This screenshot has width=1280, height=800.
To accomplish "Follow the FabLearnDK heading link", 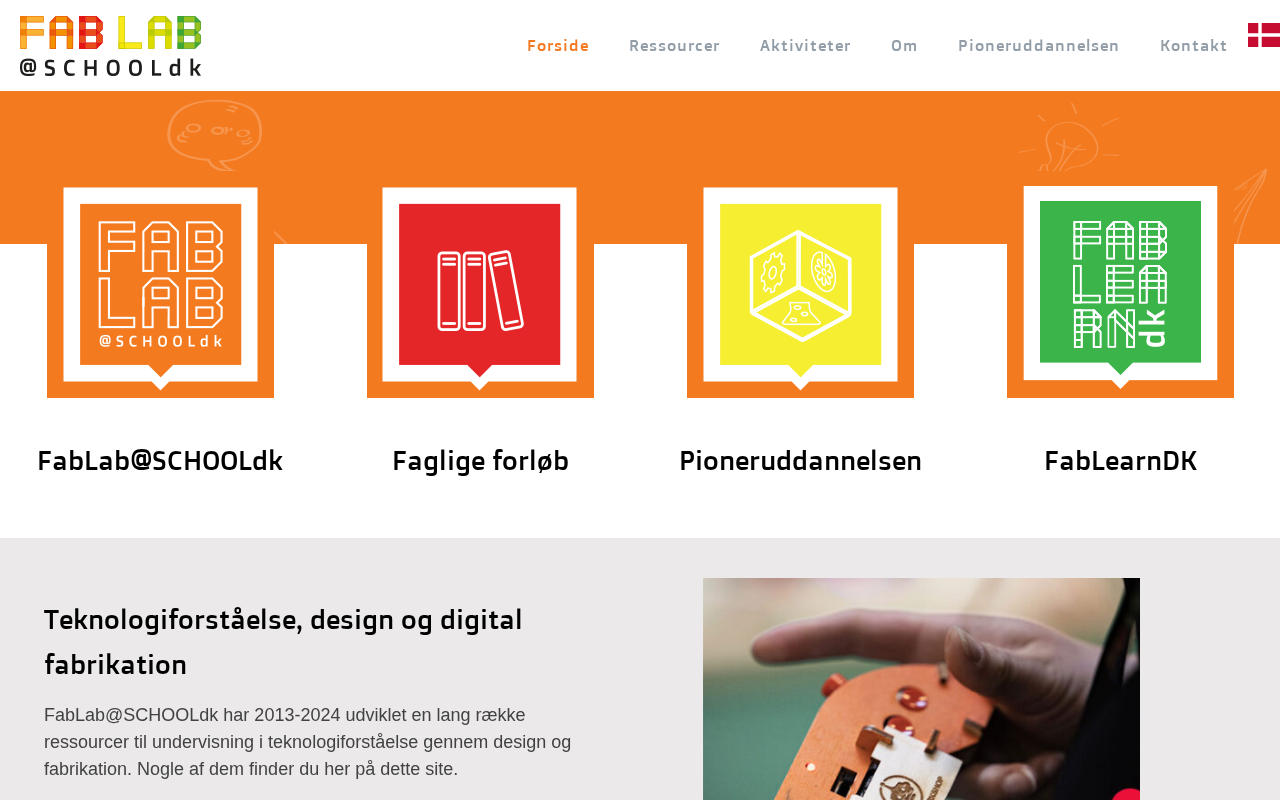I will pyautogui.click(x=1120, y=461).
